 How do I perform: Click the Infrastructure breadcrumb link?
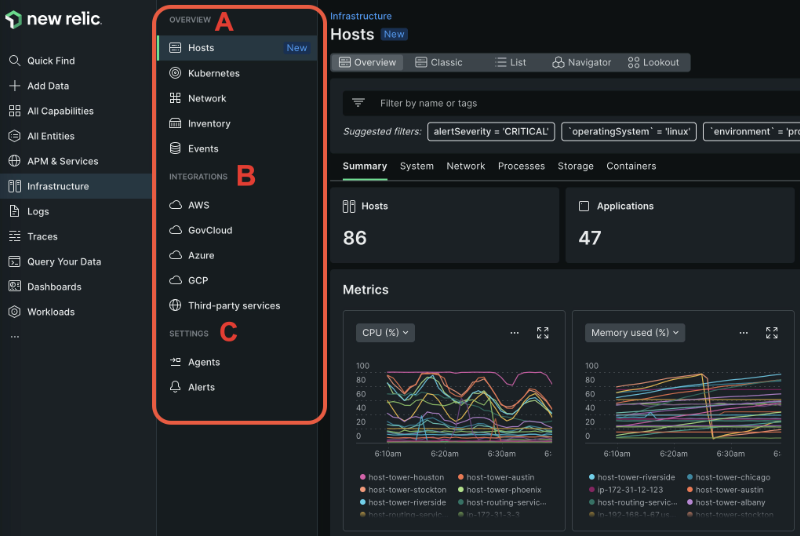pos(361,16)
